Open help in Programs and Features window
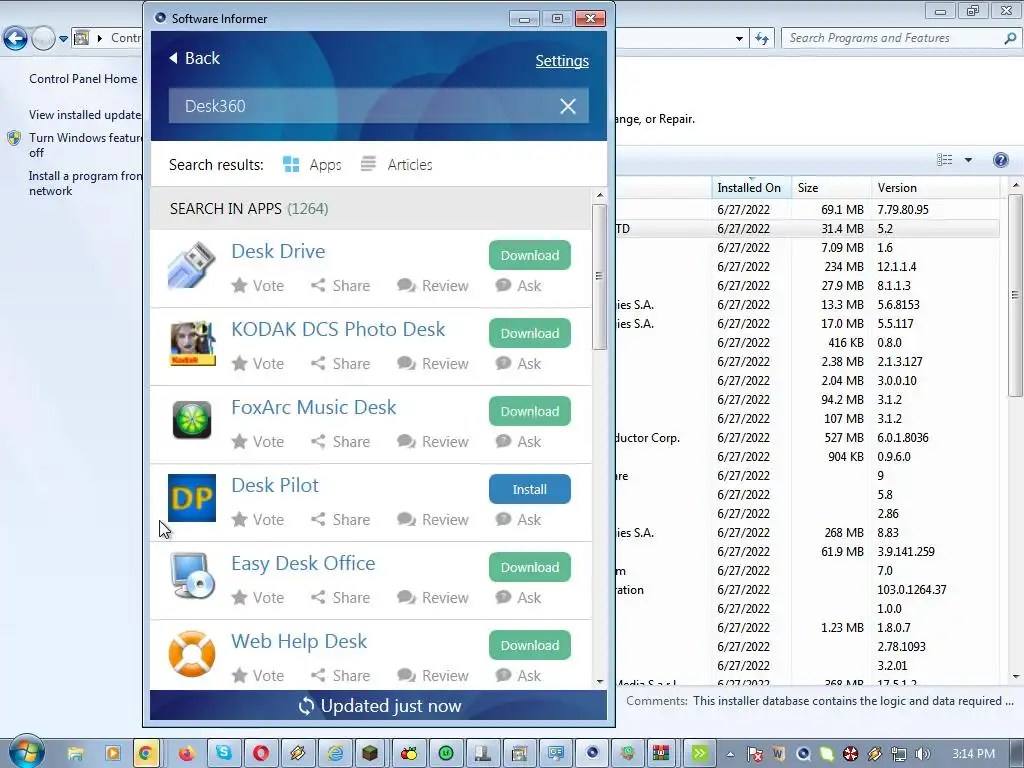 (1000, 160)
